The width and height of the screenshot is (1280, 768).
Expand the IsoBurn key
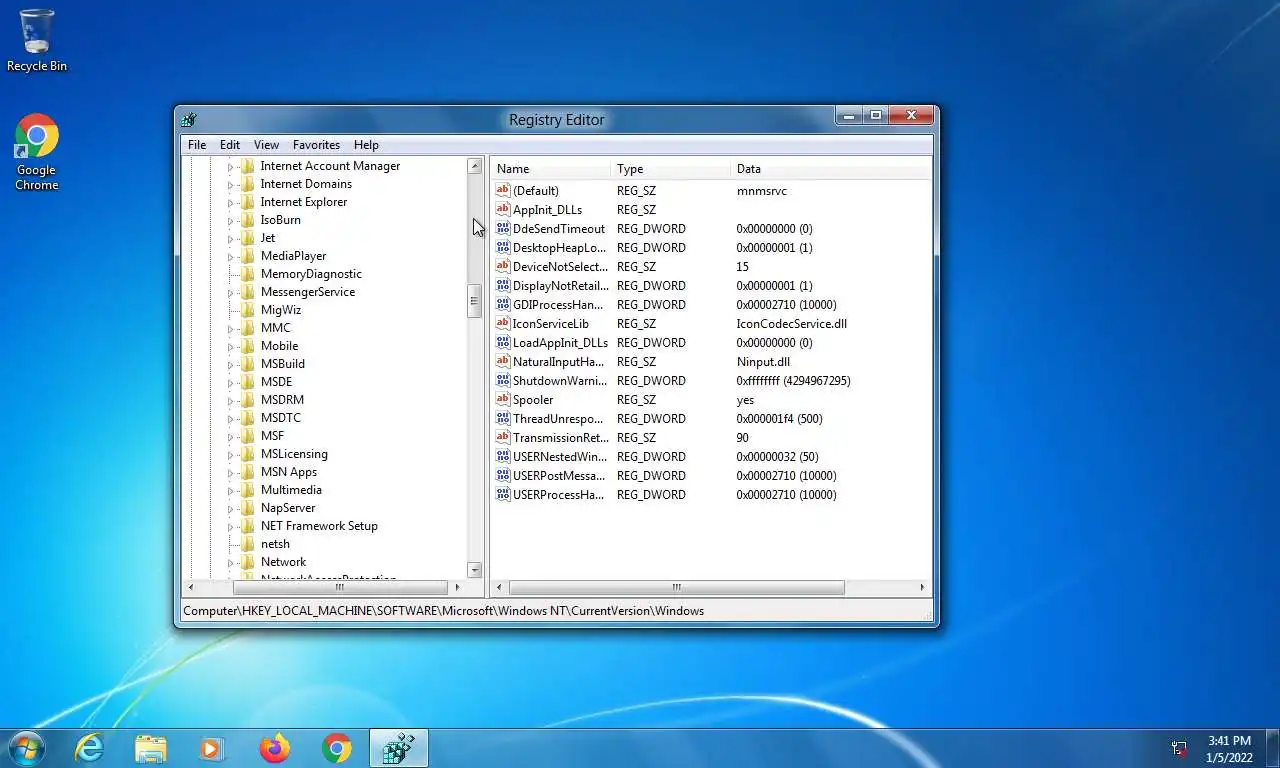(230, 220)
